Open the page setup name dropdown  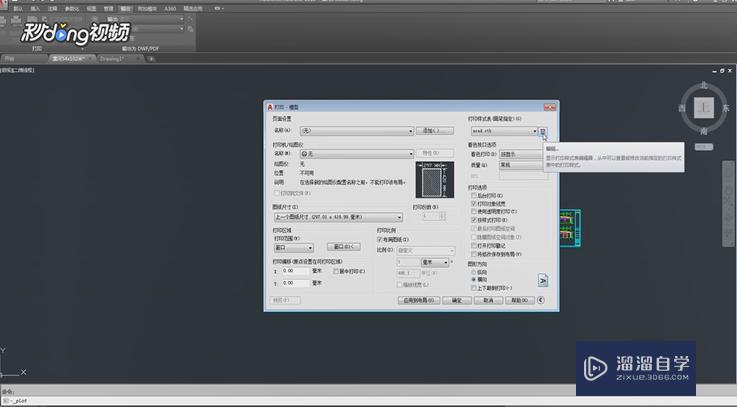(x=357, y=131)
